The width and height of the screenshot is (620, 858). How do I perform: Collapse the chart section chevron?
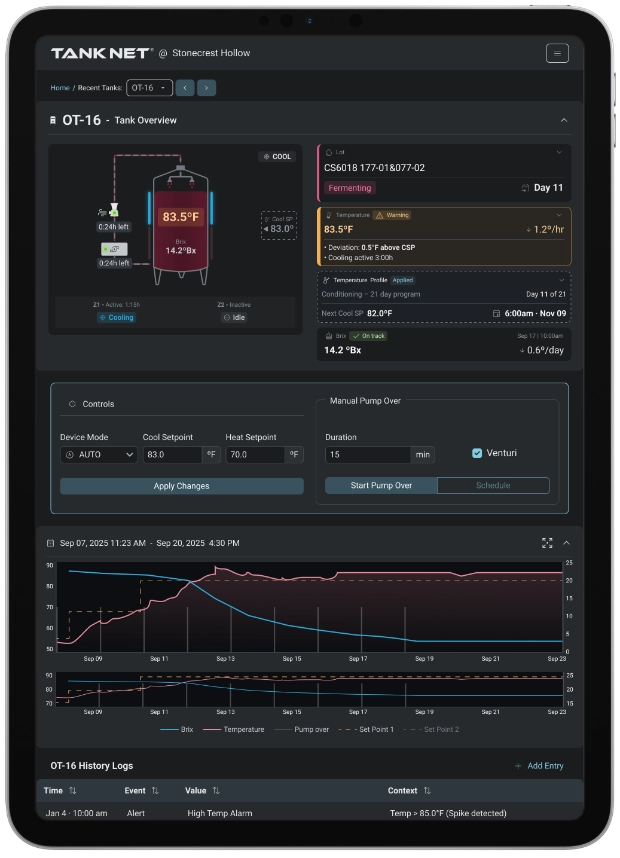pyautogui.click(x=566, y=543)
